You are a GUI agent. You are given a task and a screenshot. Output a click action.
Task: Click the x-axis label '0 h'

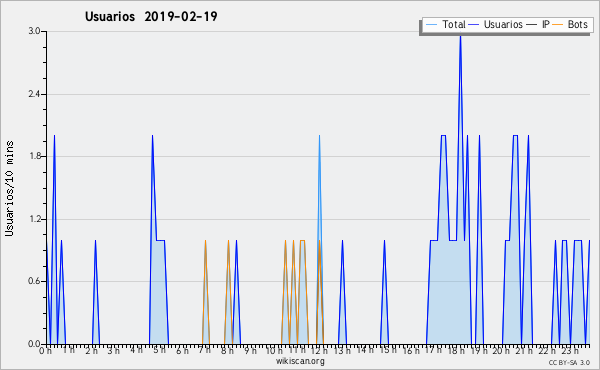tap(45, 351)
